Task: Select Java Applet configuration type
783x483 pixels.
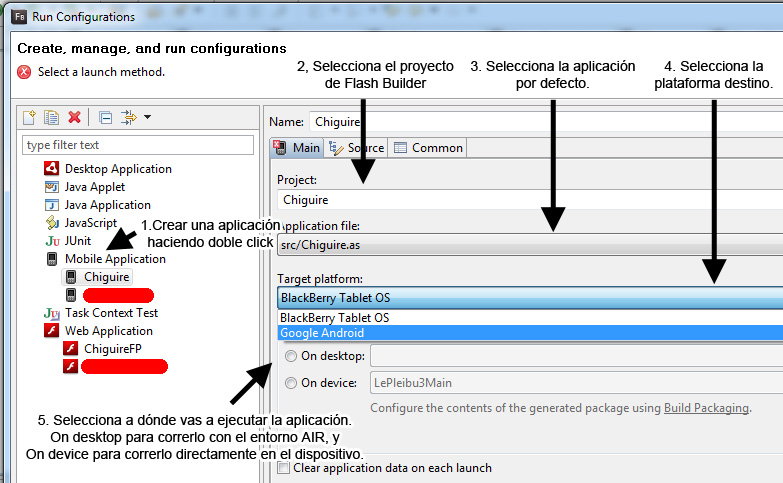Action: [x=95, y=187]
